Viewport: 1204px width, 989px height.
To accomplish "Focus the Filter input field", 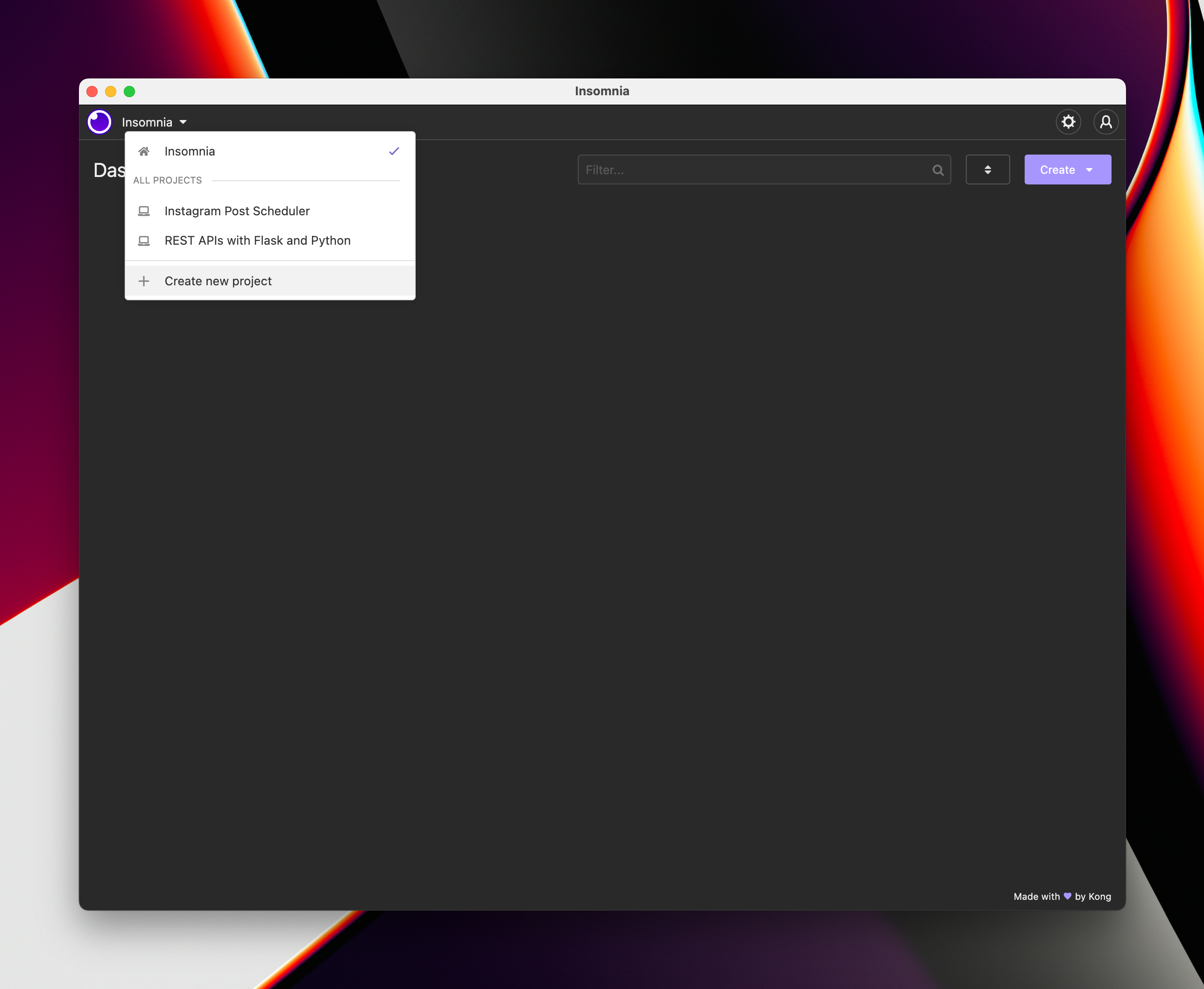I will (x=764, y=170).
